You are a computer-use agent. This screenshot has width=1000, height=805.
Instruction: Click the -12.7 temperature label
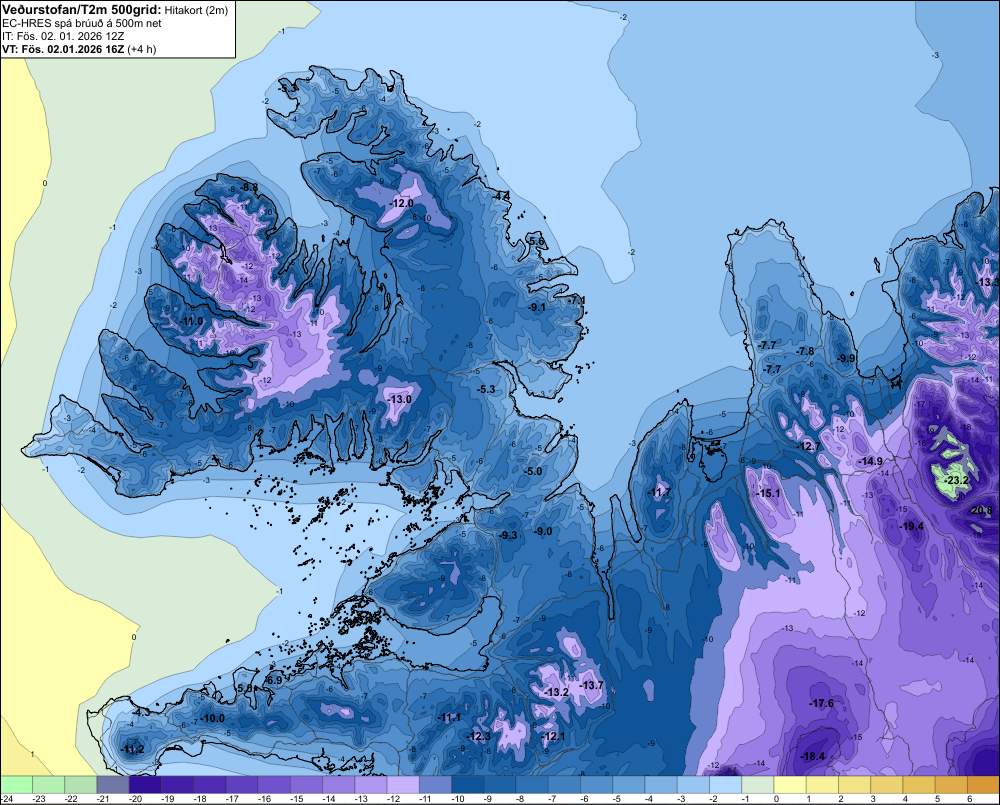809,446
